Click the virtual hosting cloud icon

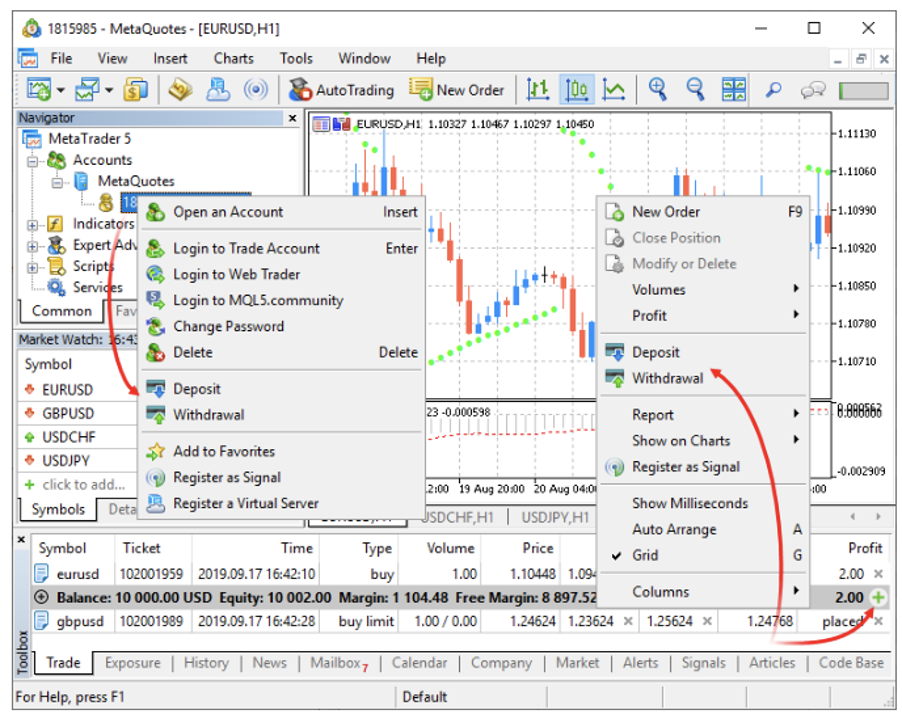click(x=219, y=90)
